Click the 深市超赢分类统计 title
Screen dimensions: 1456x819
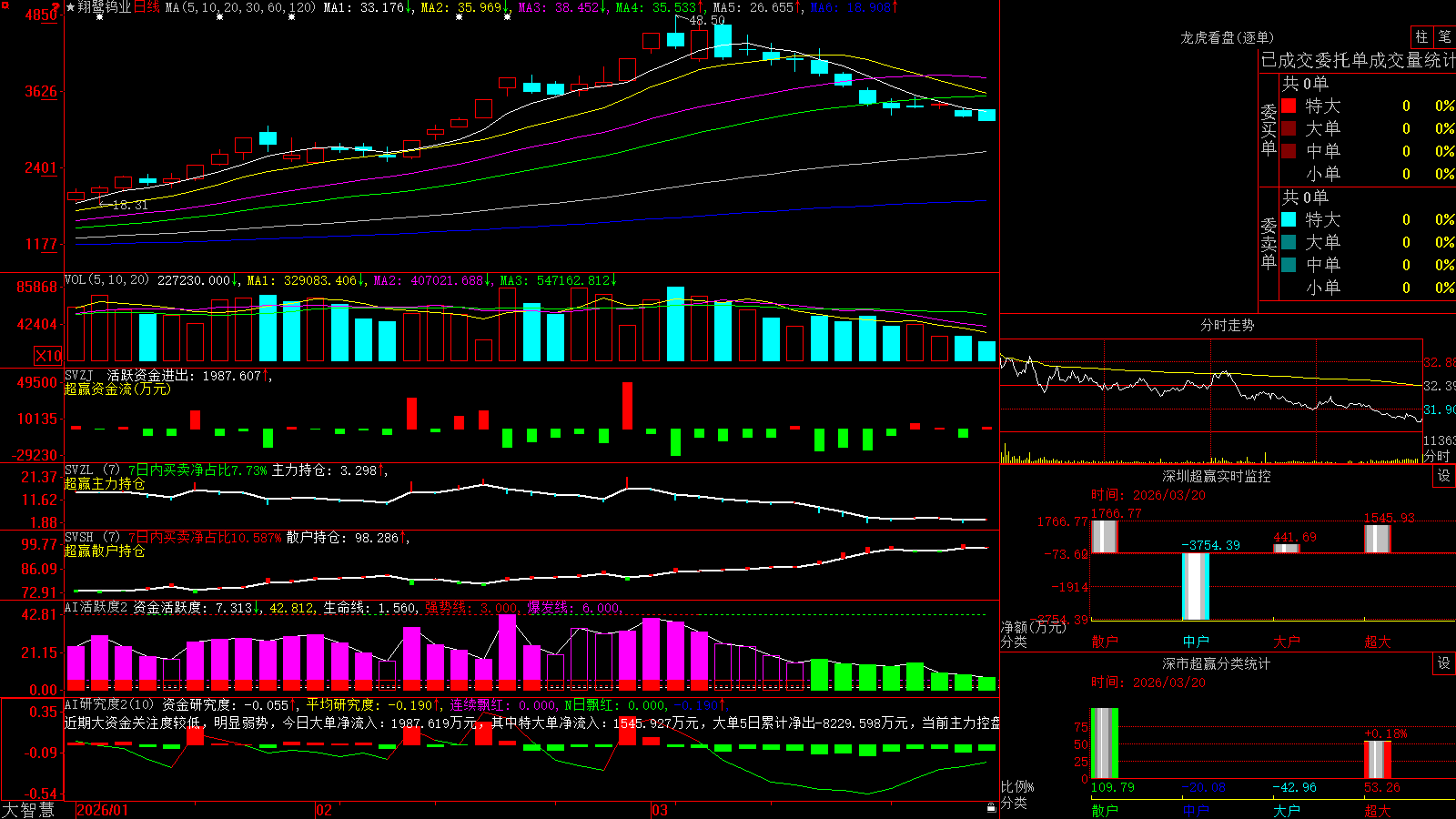point(1216,663)
